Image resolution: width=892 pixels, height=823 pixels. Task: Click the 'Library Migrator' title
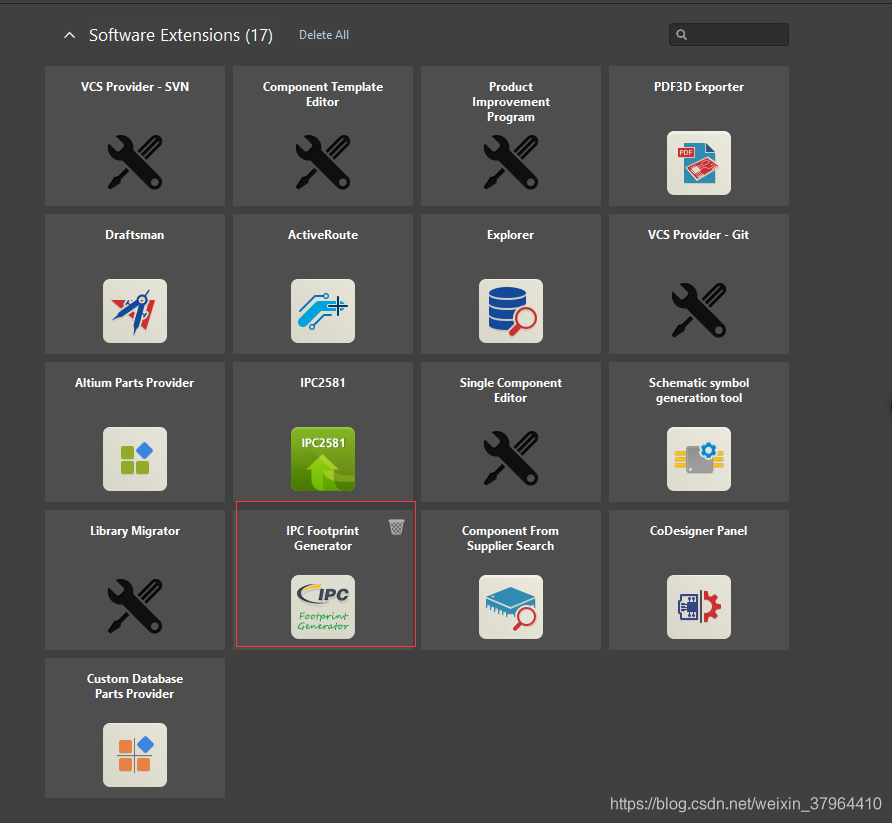pyautogui.click(x=135, y=531)
